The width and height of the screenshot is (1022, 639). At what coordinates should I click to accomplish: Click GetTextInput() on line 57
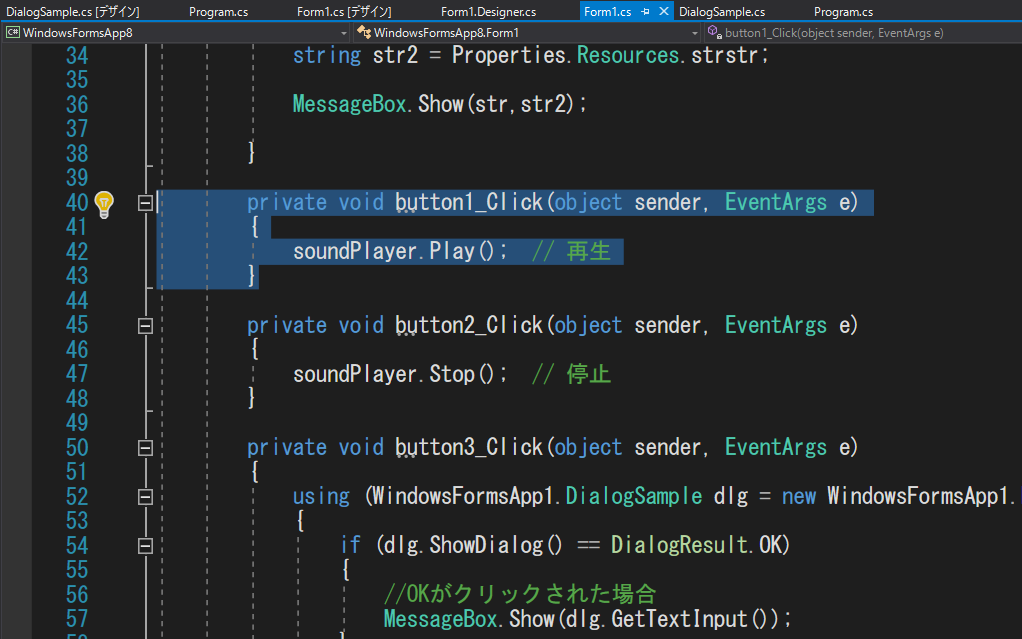point(695,619)
